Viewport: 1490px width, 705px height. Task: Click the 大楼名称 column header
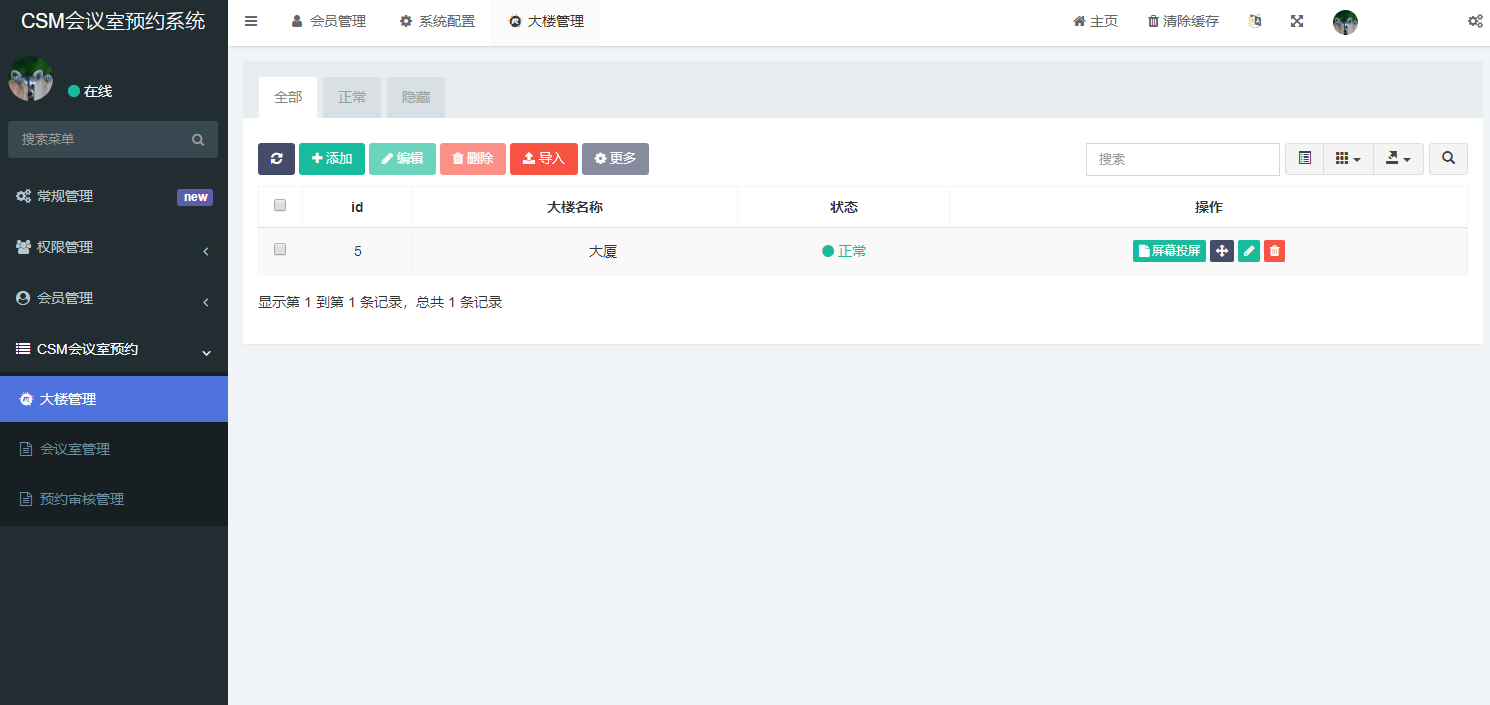tap(575, 207)
